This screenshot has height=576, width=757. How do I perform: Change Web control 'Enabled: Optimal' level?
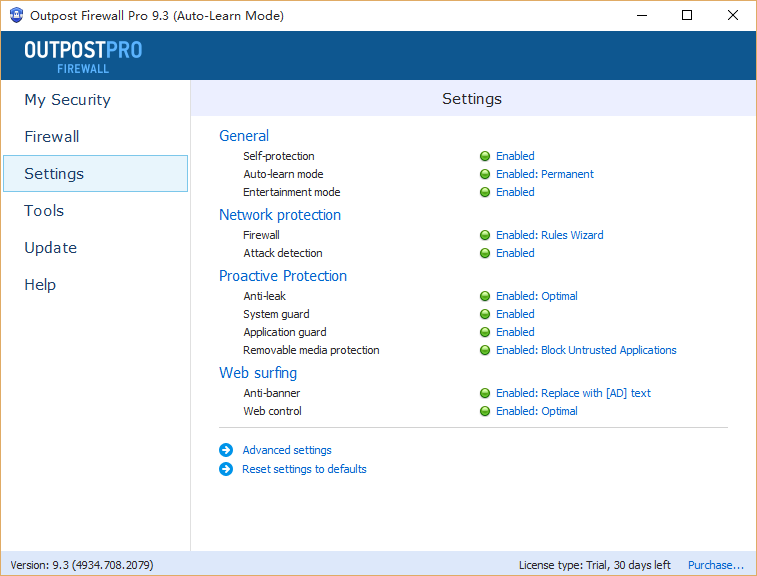coord(536,411)
